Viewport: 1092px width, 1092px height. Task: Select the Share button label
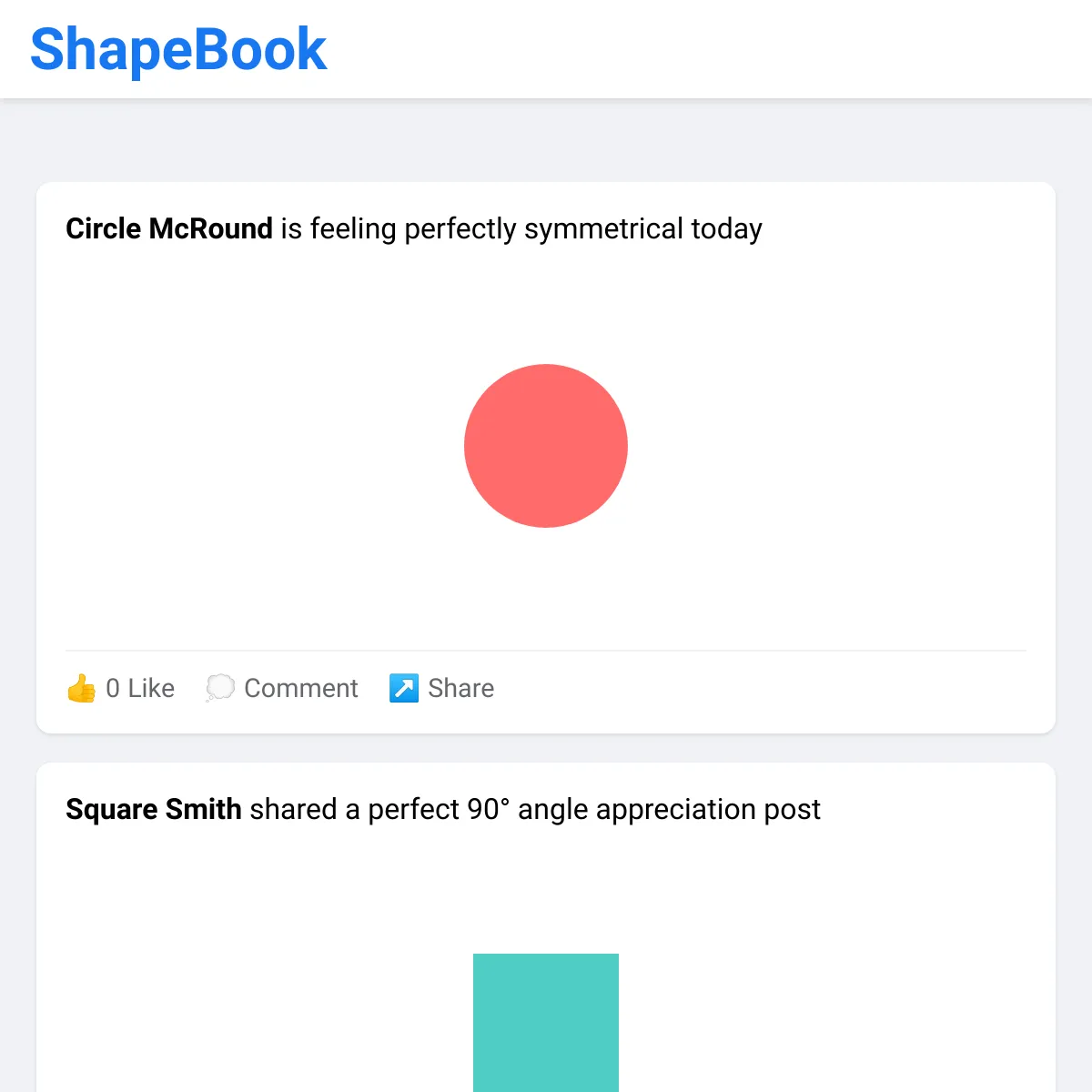[461, 689]
